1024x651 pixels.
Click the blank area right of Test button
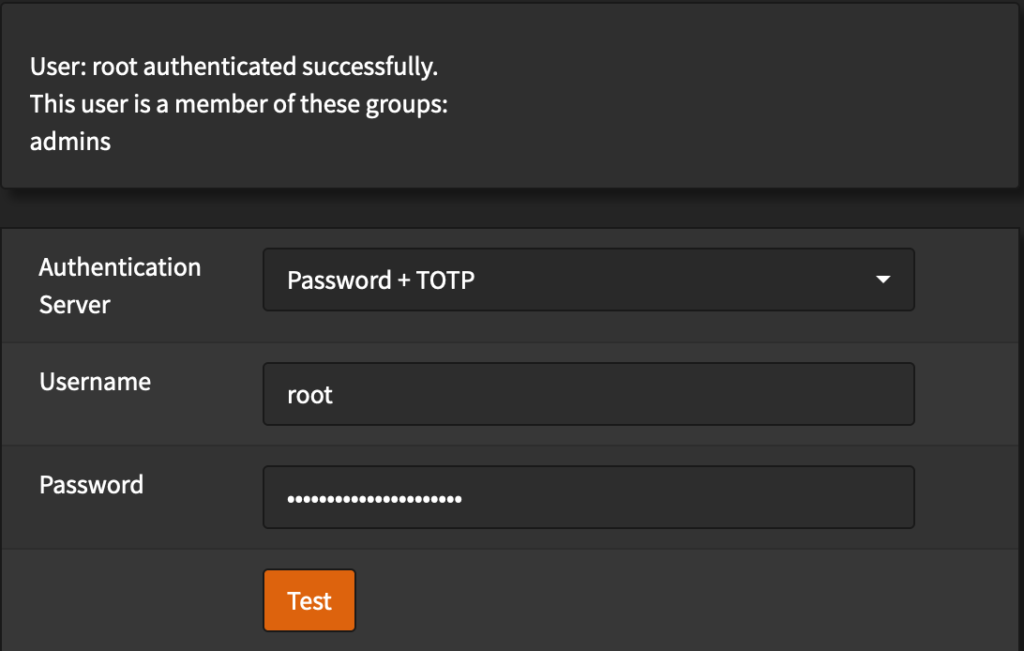(x=650, y=600)
